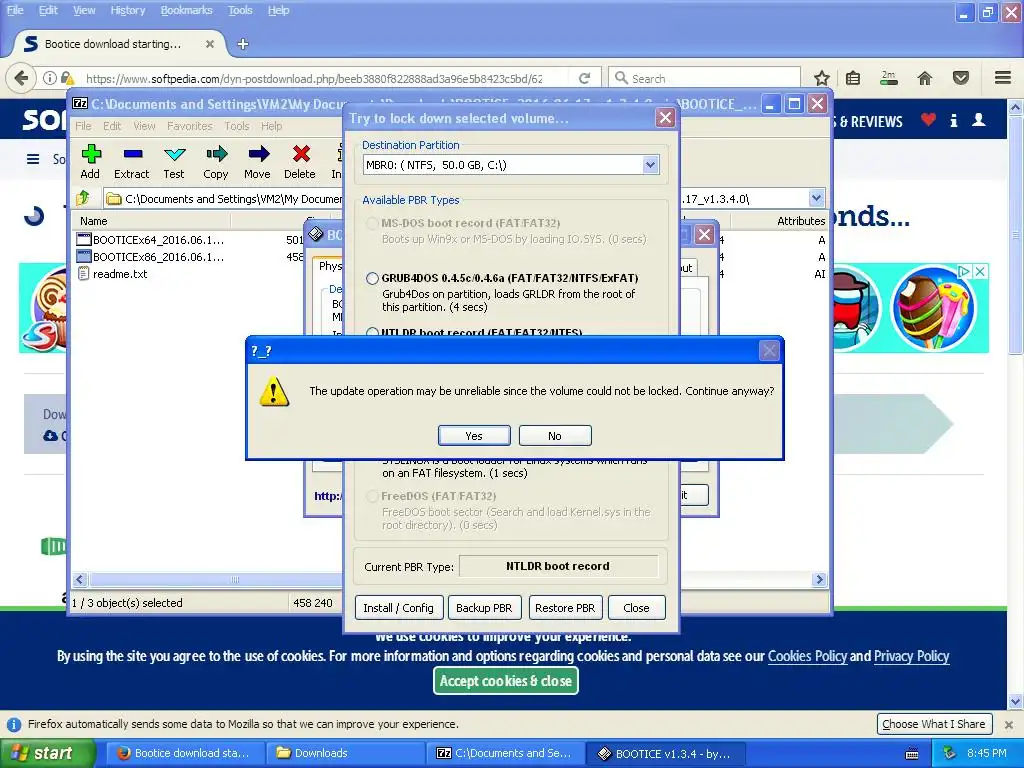Open 7-Zip Help menu

pos(272,126)
